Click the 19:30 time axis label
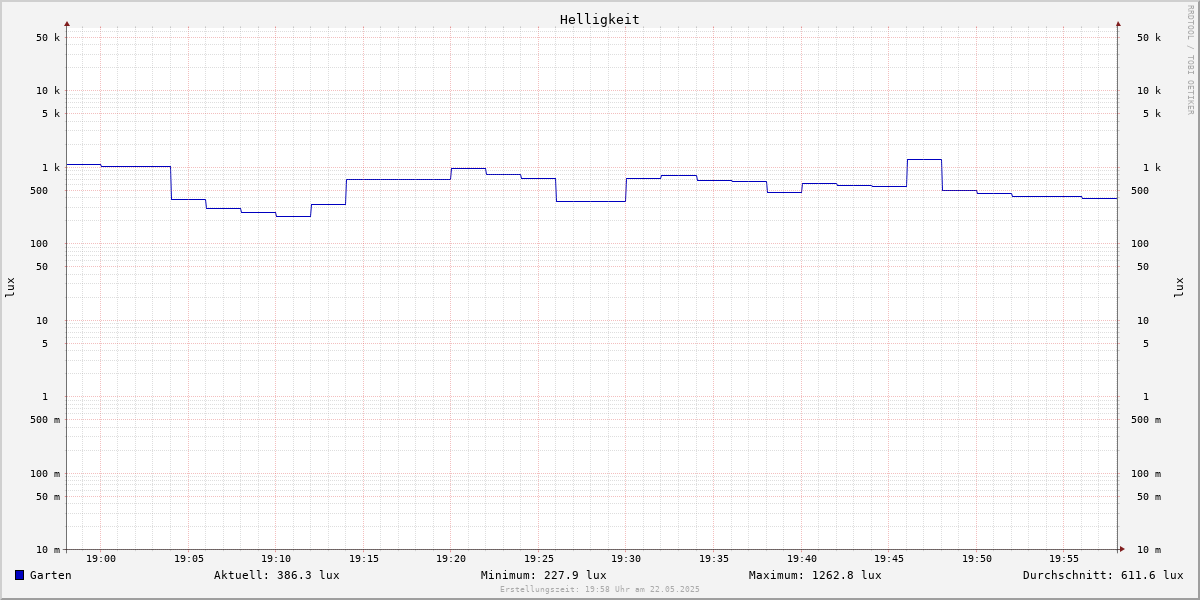Viewport: 1200px width, 600px height. [x=626, y=559]
